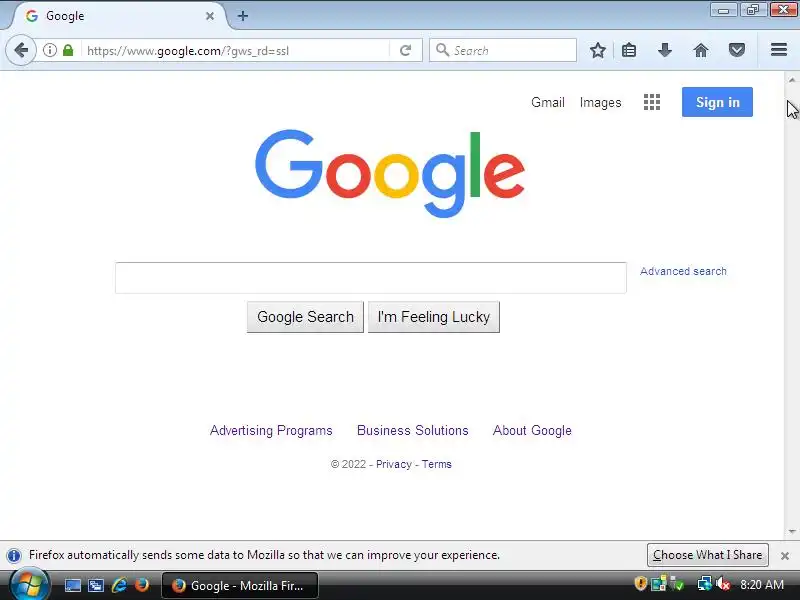Click the URL address bar
The width and height of the screenshot is (800, 600).
coord(237,51)
